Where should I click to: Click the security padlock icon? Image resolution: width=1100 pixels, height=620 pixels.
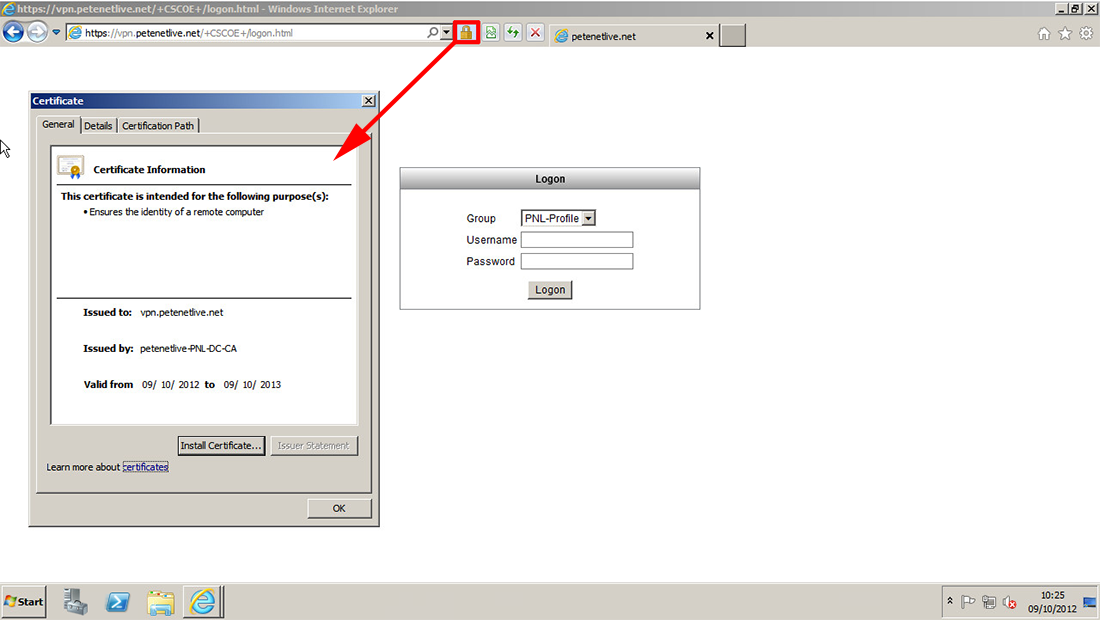click(x=467, y=32)
